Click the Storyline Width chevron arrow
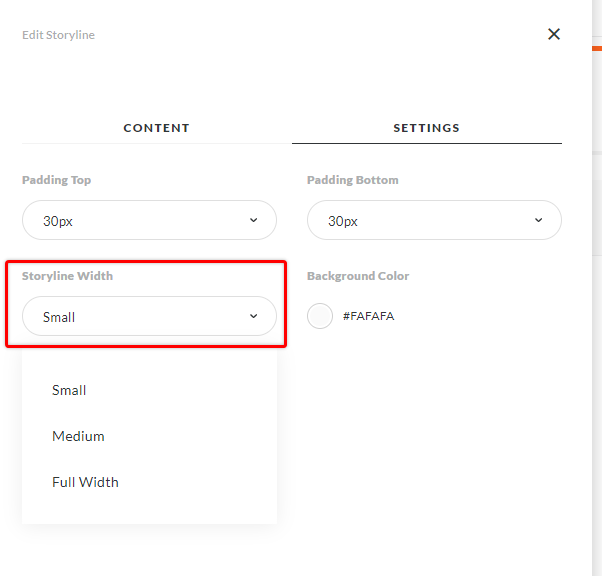Viewport: 602px width, 576px height. coord(253,316)
